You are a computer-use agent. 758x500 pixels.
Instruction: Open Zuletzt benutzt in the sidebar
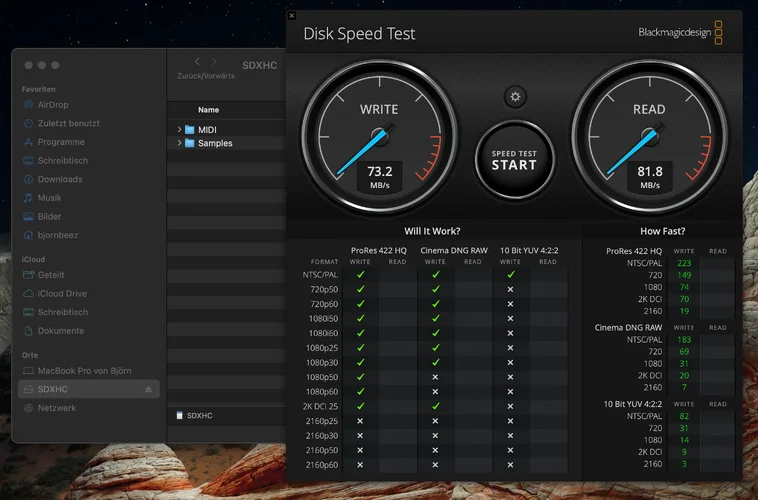68,123
